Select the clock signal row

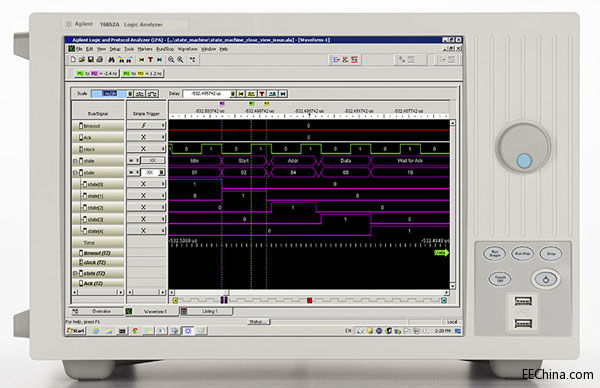(98, 149)
